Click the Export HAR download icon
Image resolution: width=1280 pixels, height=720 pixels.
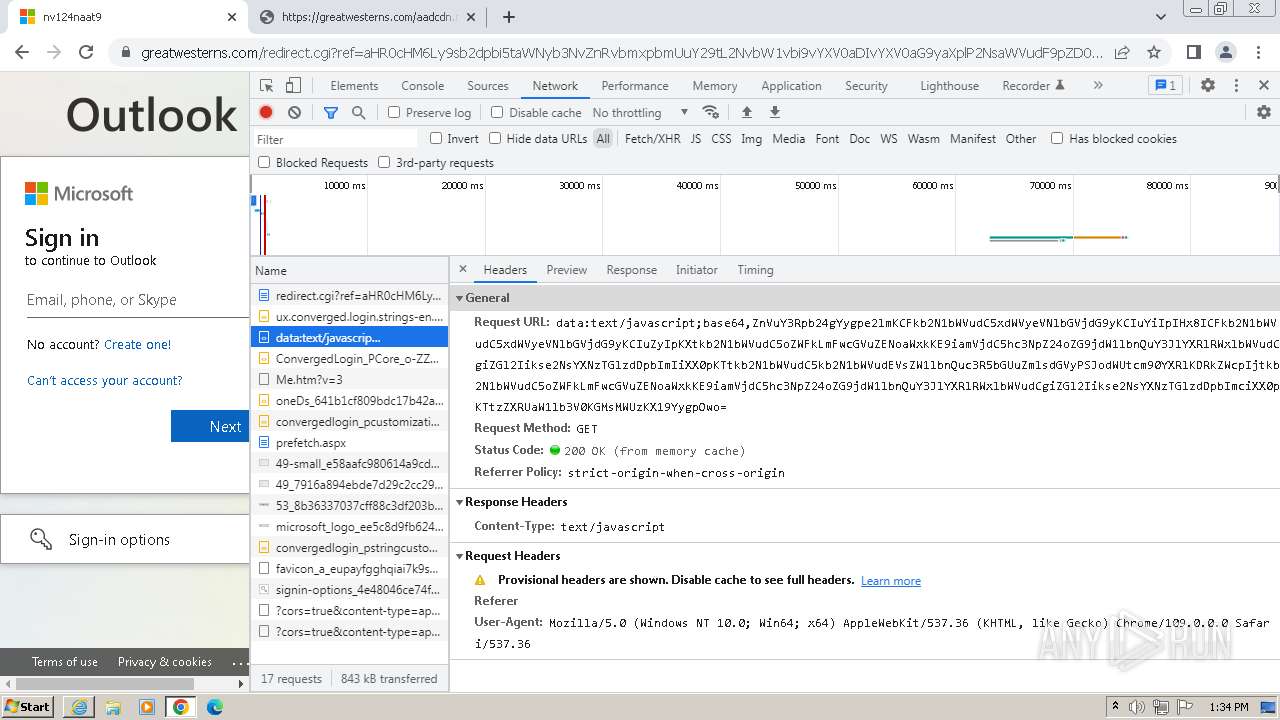point(774,113)
